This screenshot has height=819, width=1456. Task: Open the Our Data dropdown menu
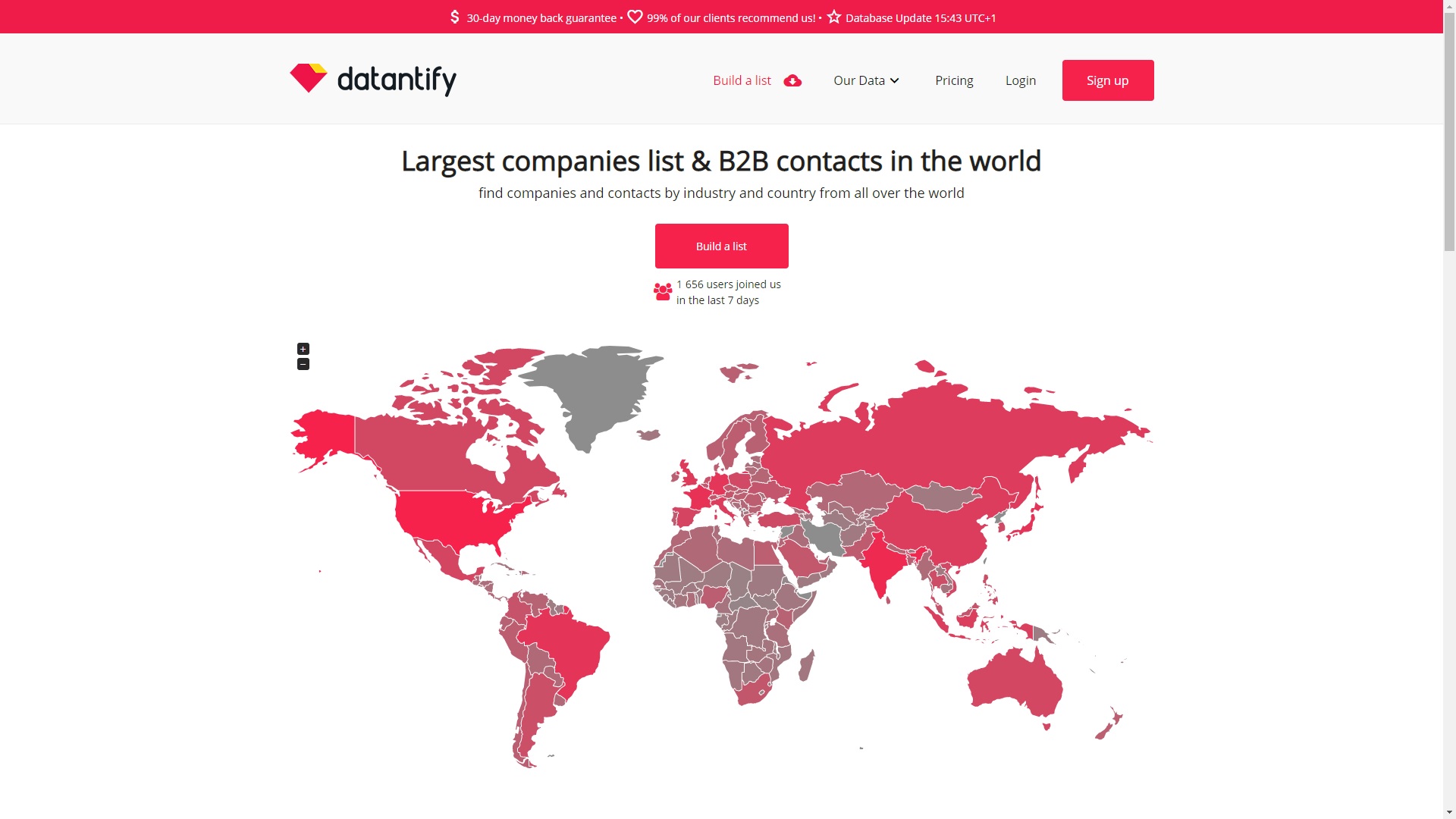pyautogui.click(x=859, y=80)
